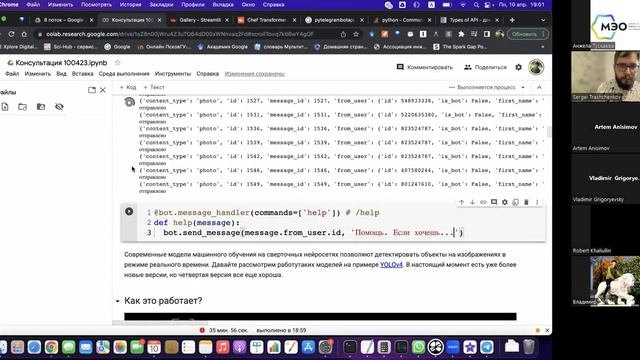Open a new Chrome tab
640x360 pixels.
pyautogui.click(x=512, y=20)
